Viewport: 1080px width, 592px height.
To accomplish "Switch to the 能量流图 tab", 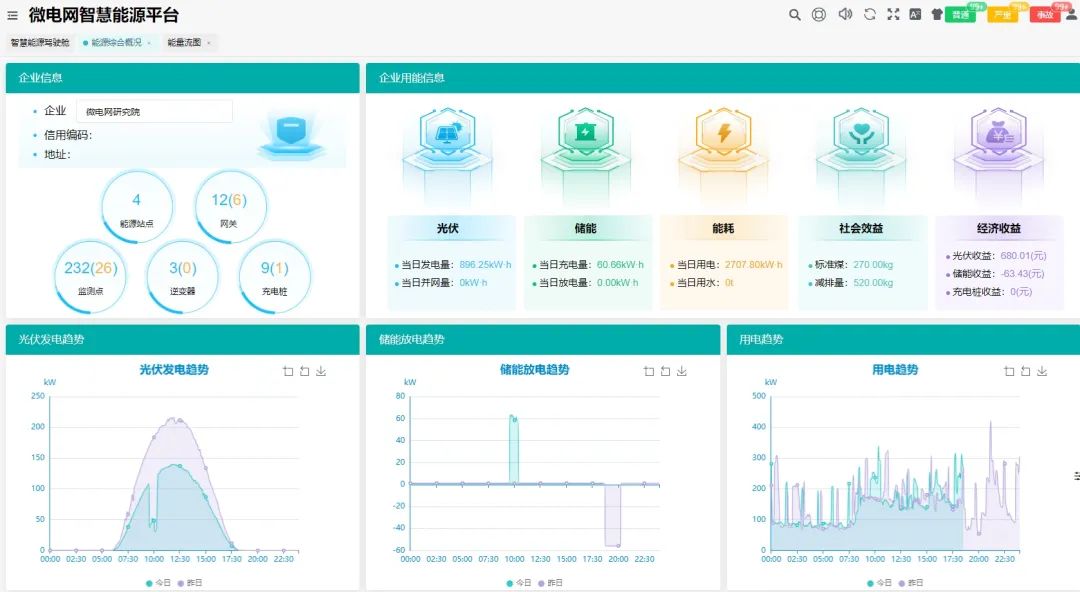I will pyautogui.click(x=184, y=43).
